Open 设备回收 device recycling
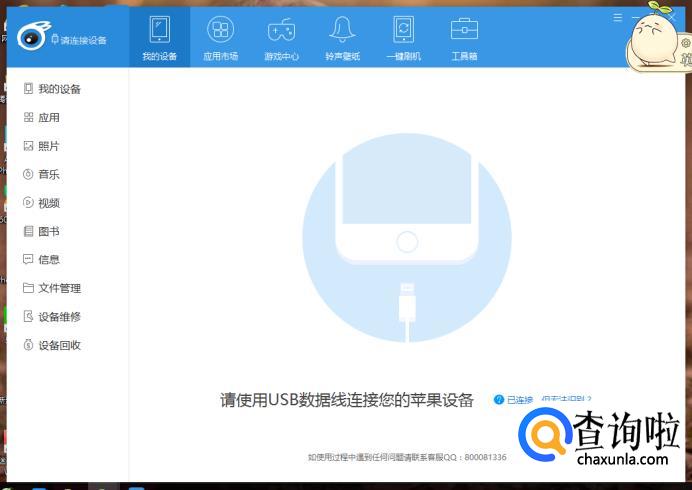 click(59, 345)
